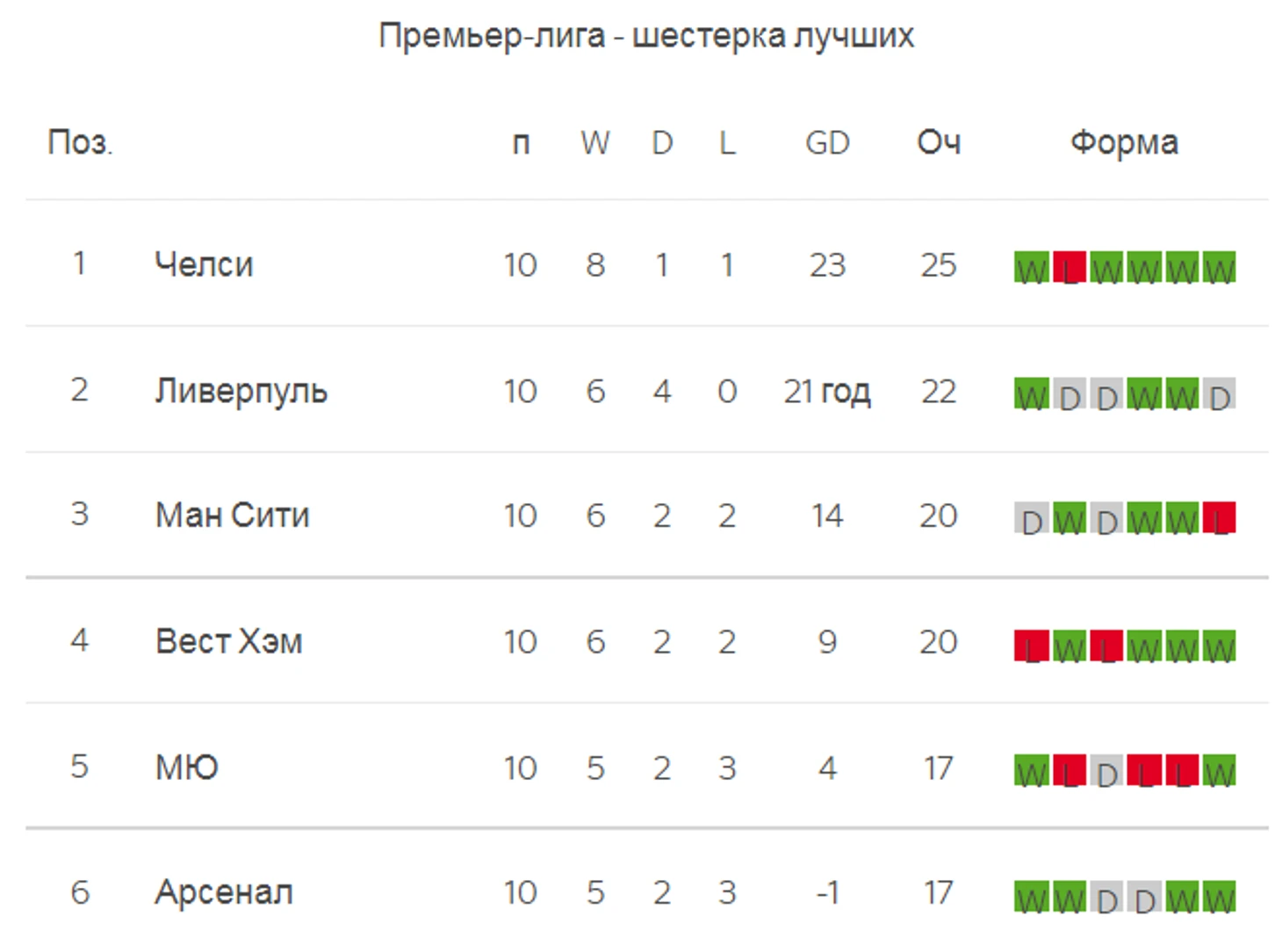Sort table by Оч points column
The image size is (1282, 952).
pyautogui.click(x=939, y=142)
